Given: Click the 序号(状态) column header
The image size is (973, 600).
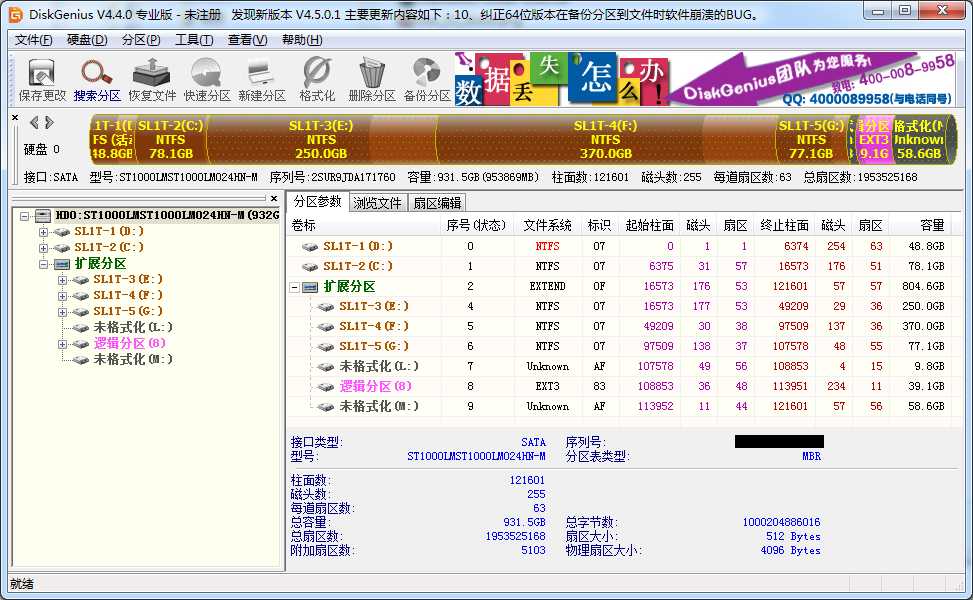Looking at the screenshot, I should click(477, 225).
